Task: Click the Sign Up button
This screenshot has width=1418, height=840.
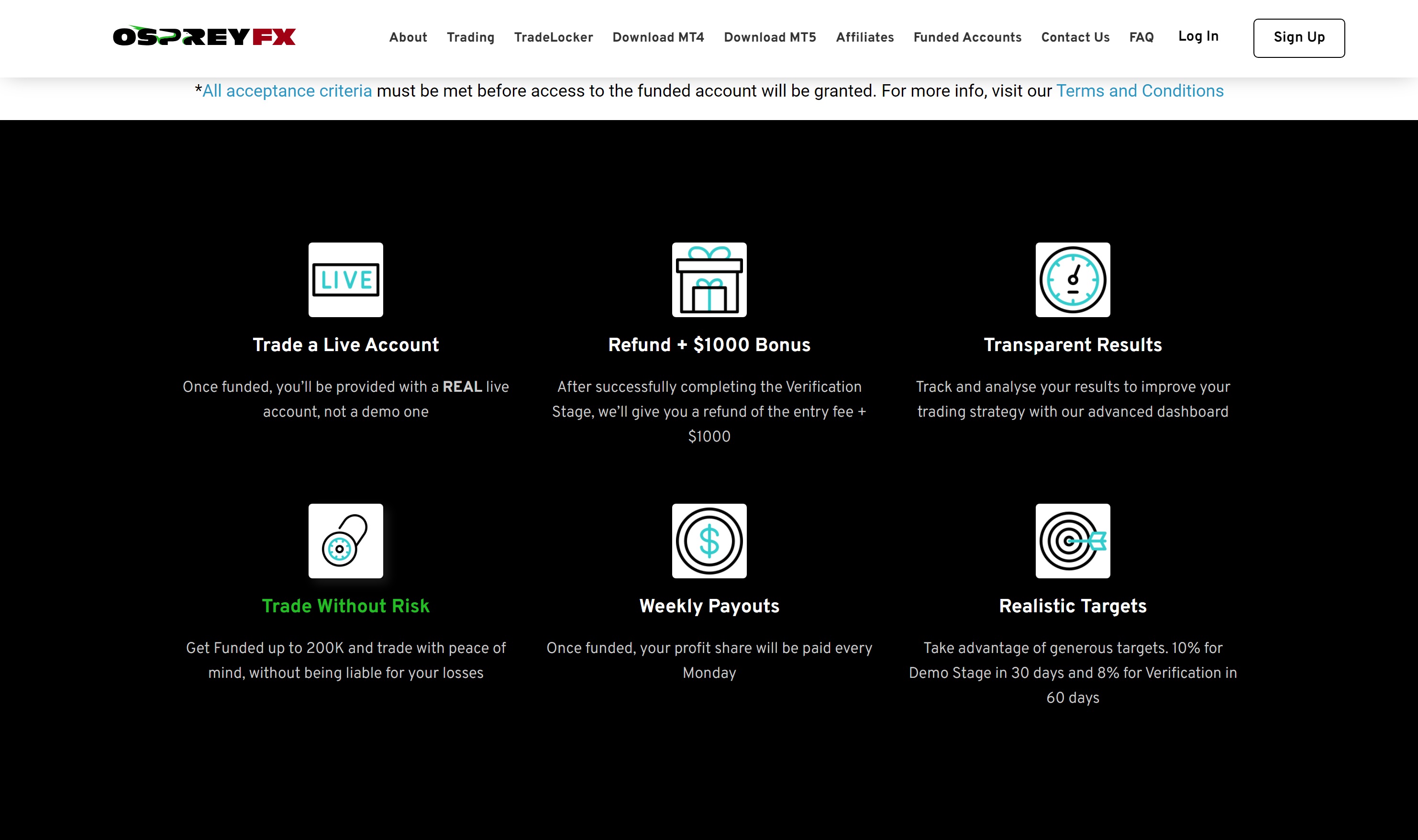Action: coord(1299,38)
